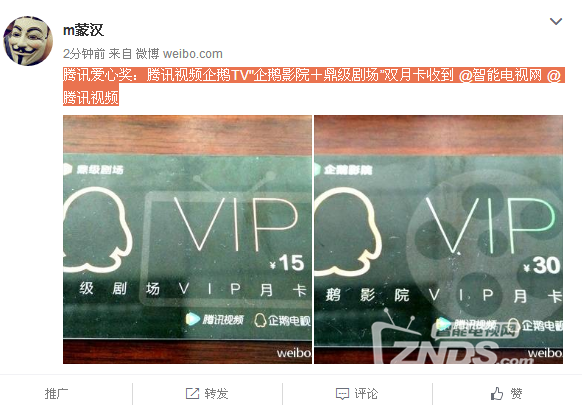Click the penguin logo on left card
The width and height of the screenshot is (582, 407).
click(x=98, y=229)
